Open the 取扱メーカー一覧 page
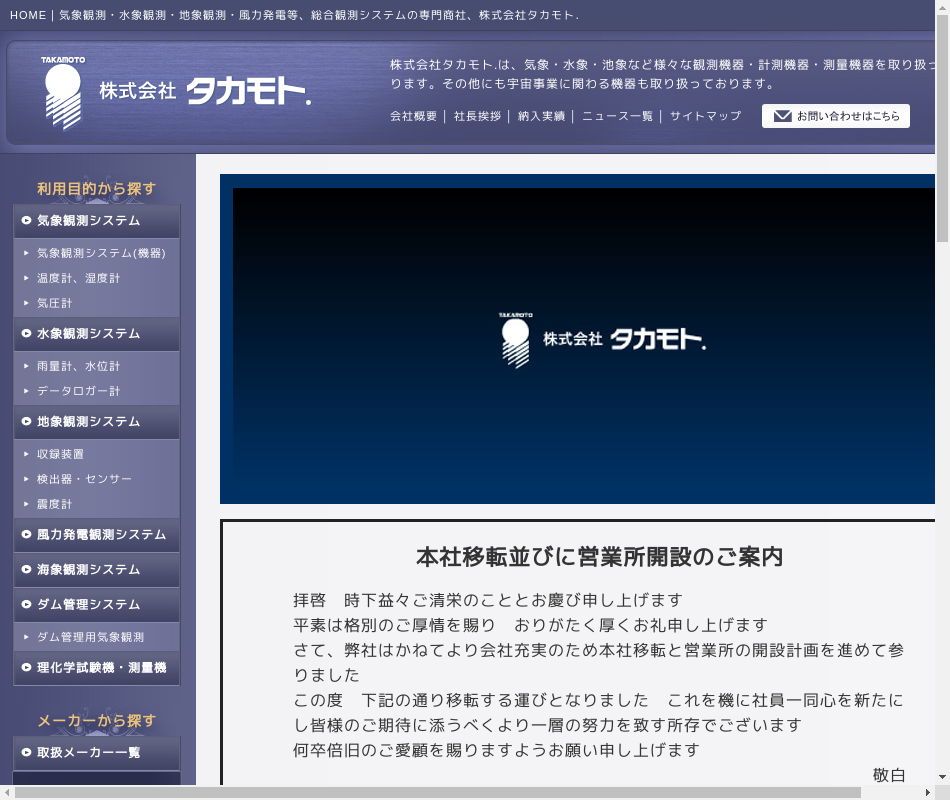Image resolution: width=950 pixels, height=800 pixels. [x=96, y=752]
